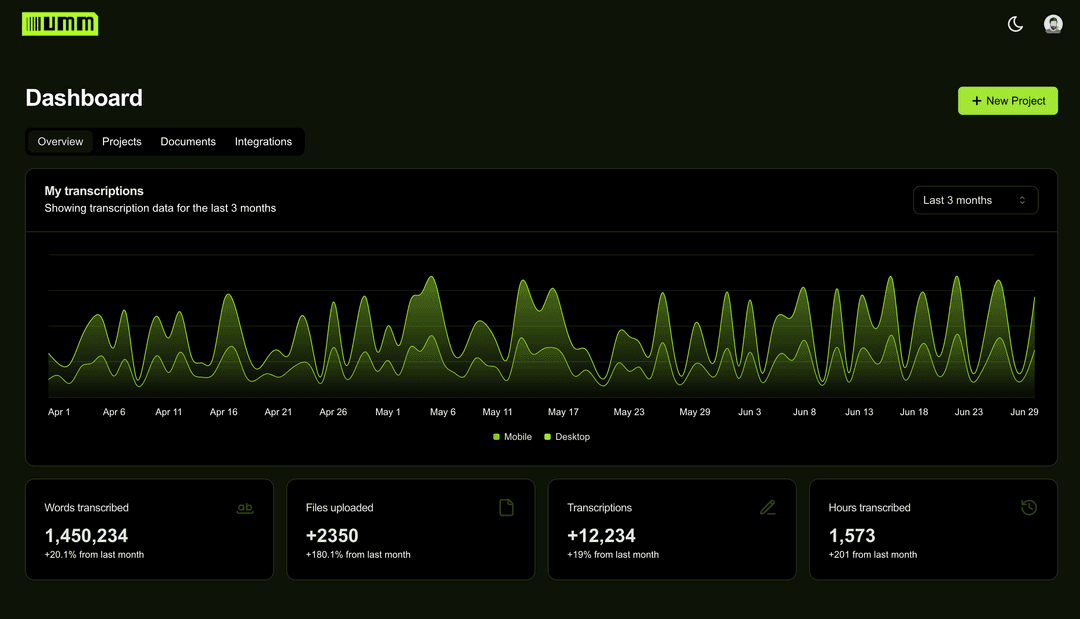1080x619 pixels.
Task: Switch to the Projects tab
Action: tap(121, 141)
